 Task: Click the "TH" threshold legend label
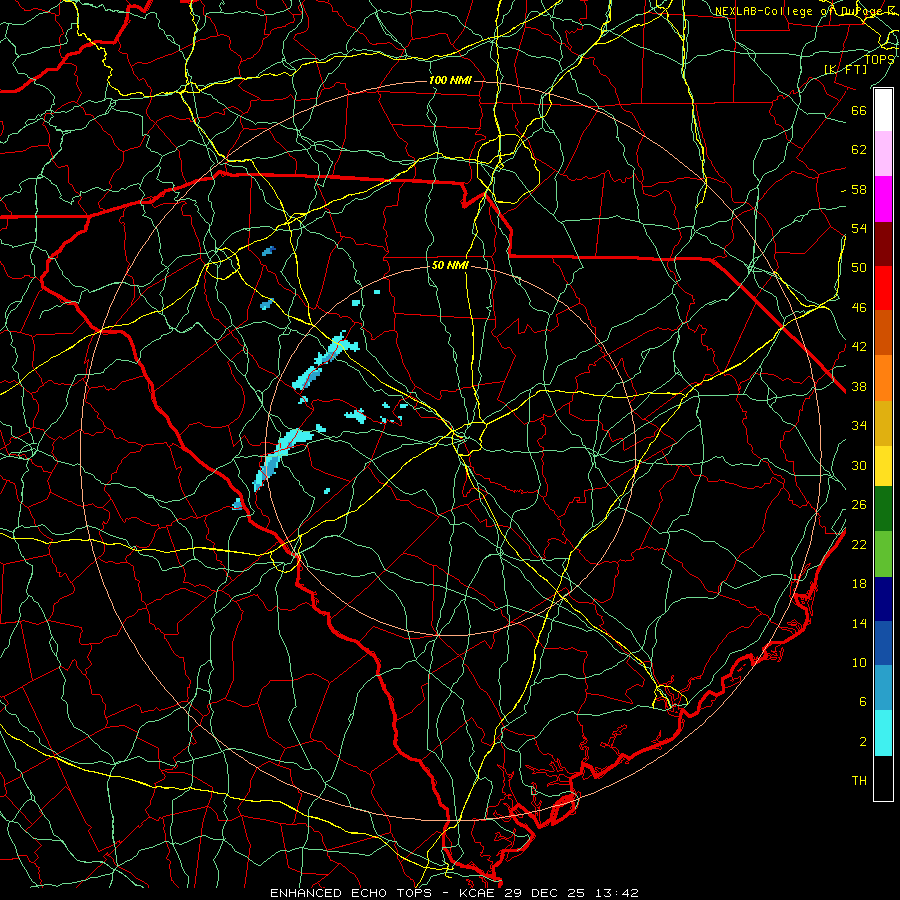(x=859, y=781)
